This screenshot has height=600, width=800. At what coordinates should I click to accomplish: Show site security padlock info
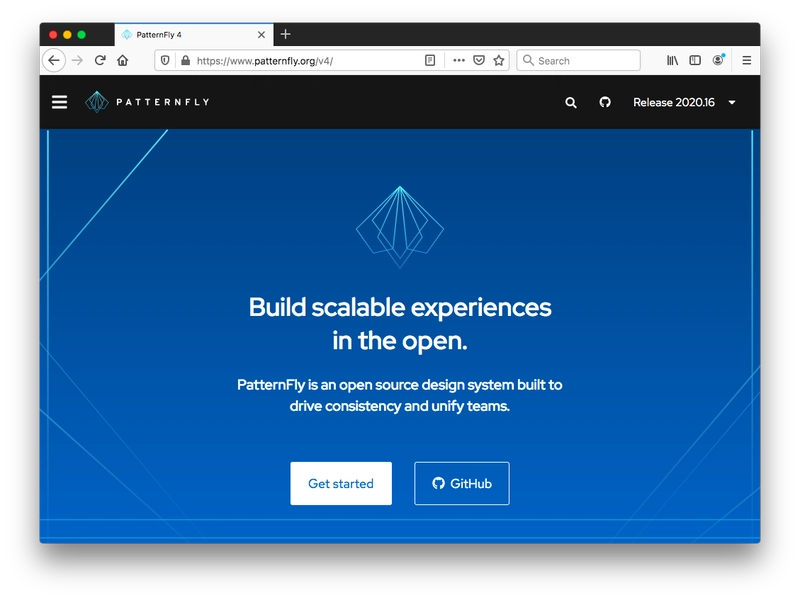[186, 61]
